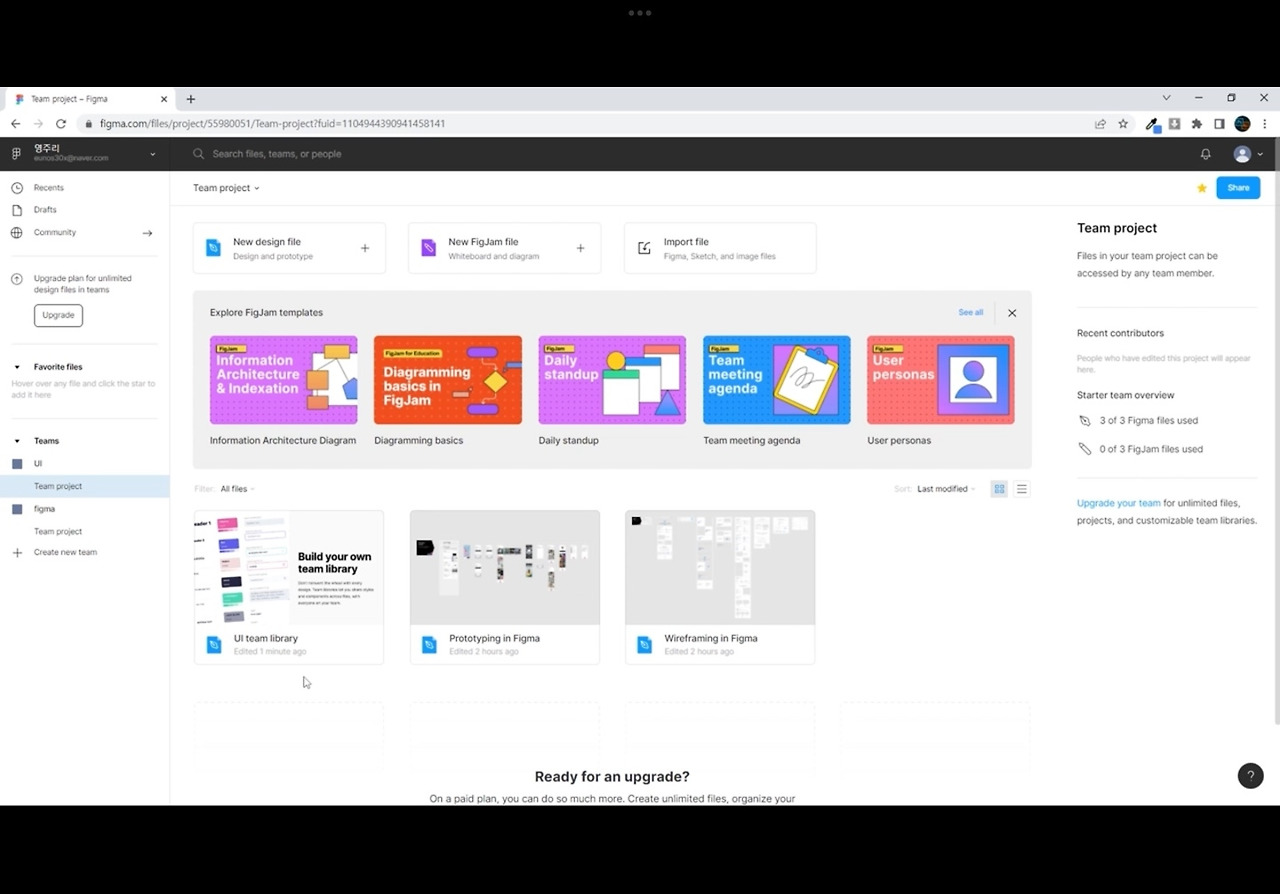
Task: Click the UI team library file icon
Action: (x=213, y=645)
